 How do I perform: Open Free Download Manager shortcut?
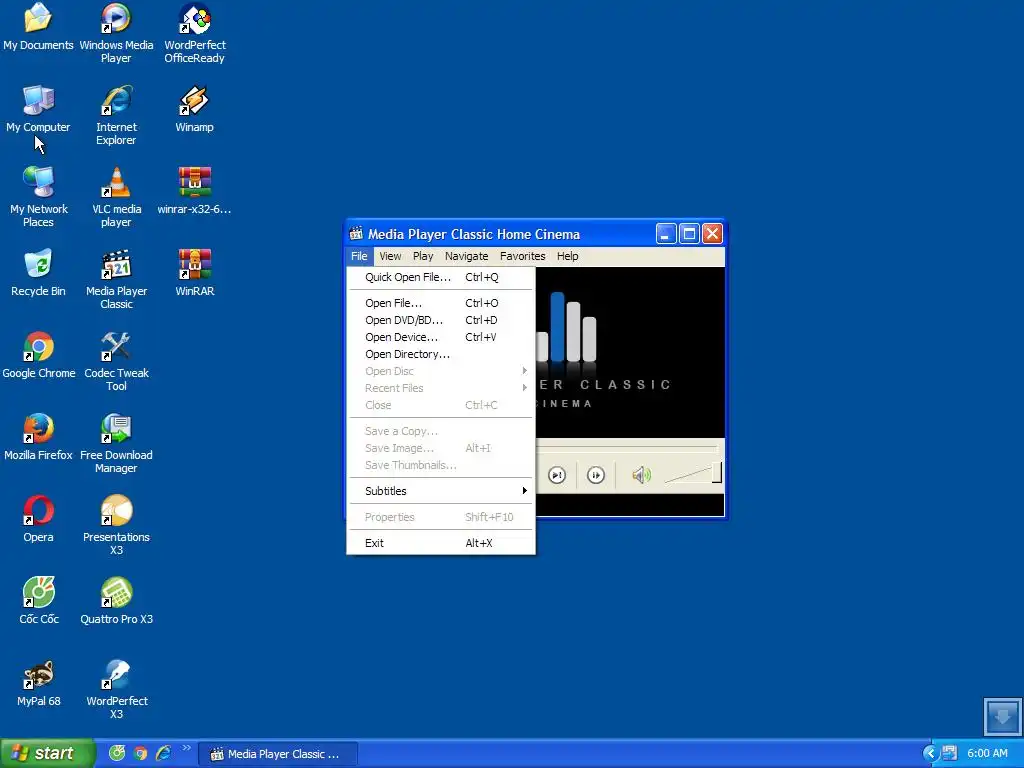[x=116, y=443]
